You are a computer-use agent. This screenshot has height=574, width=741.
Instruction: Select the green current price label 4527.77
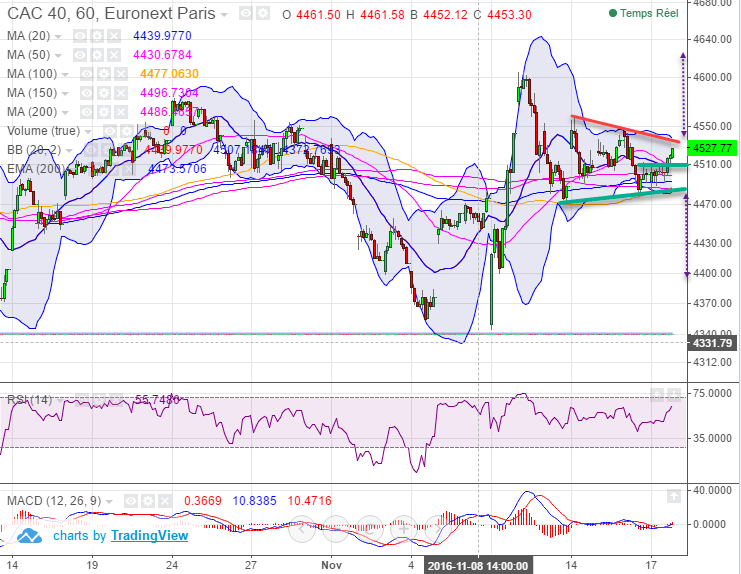[712, 147]
